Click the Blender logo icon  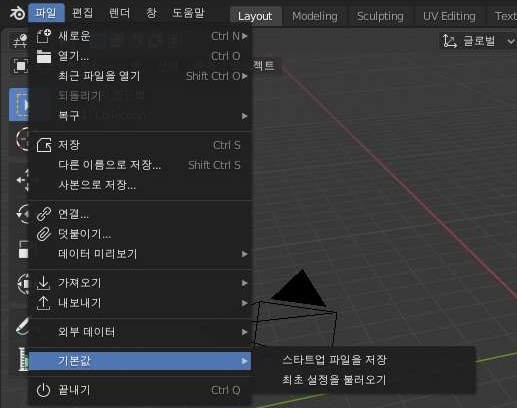pos(17,13)
